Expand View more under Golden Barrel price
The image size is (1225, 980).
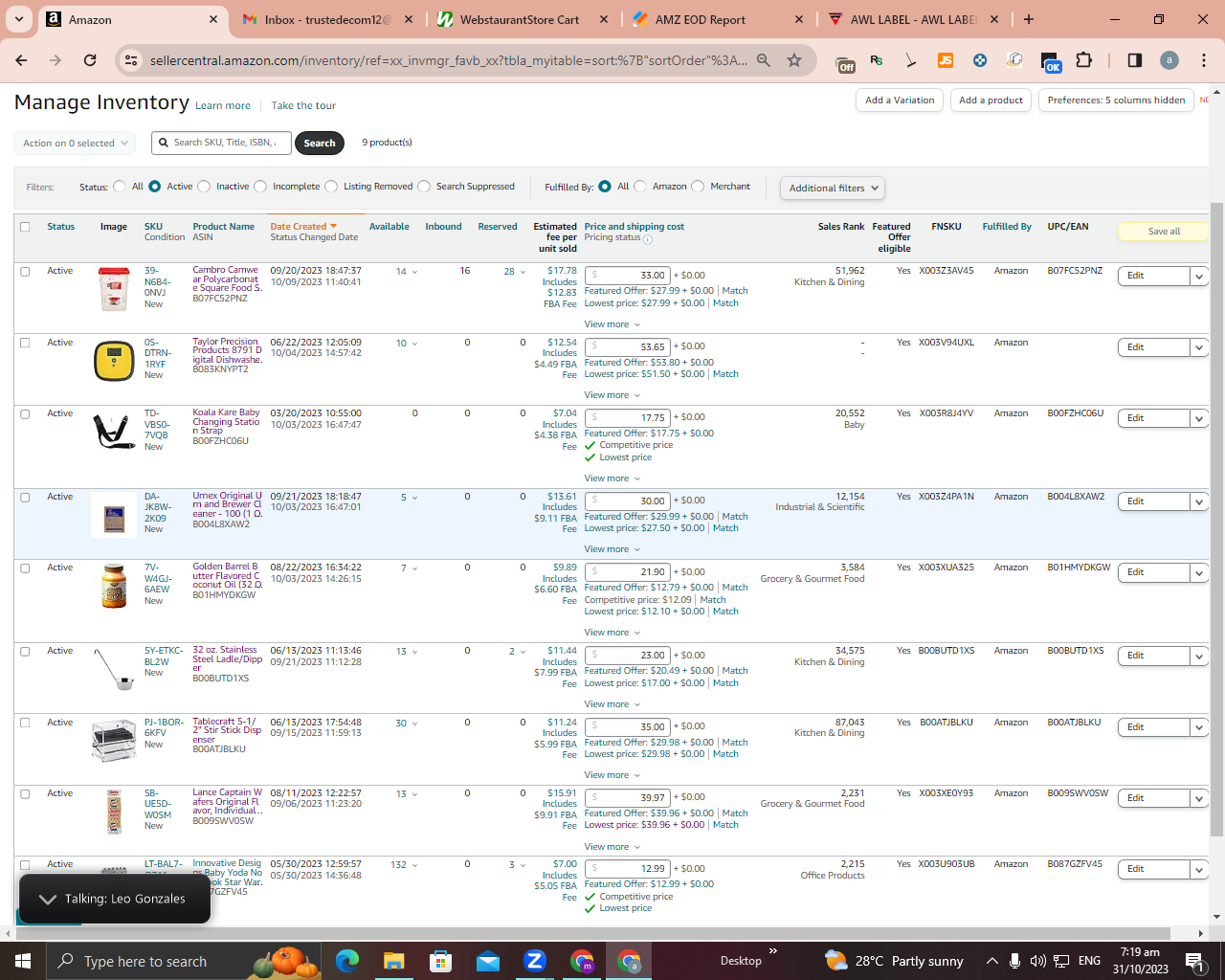click(x=612, y=633)
